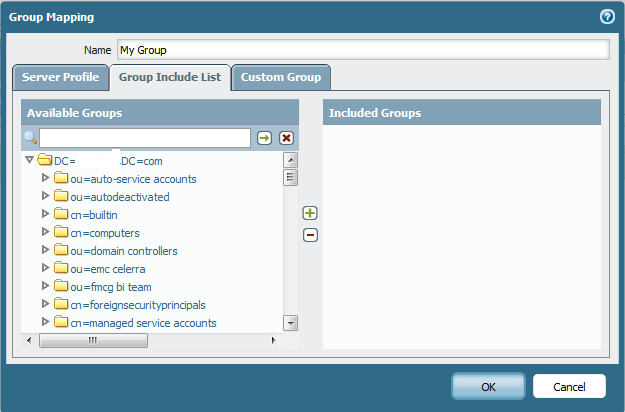The height and width of the screenshot is (412, 625).
Task: Click the cn=builtin folder icon
Action: 61,215
